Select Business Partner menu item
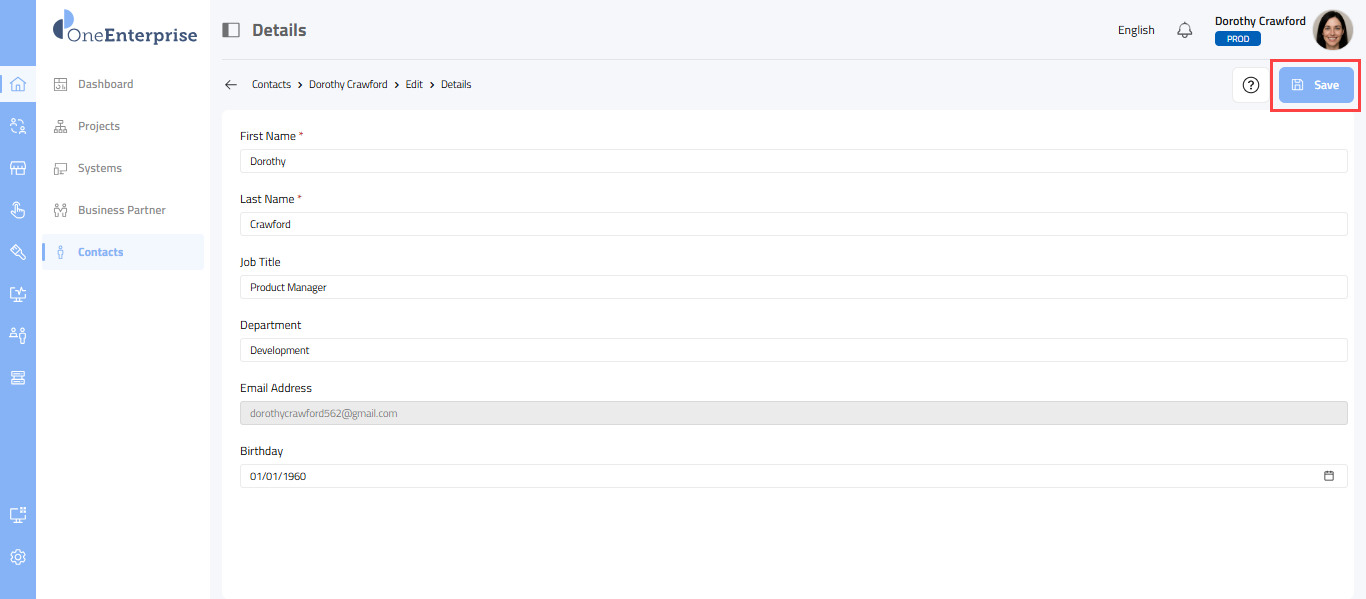Screen dimensions: 1366x599 [121, 210]
